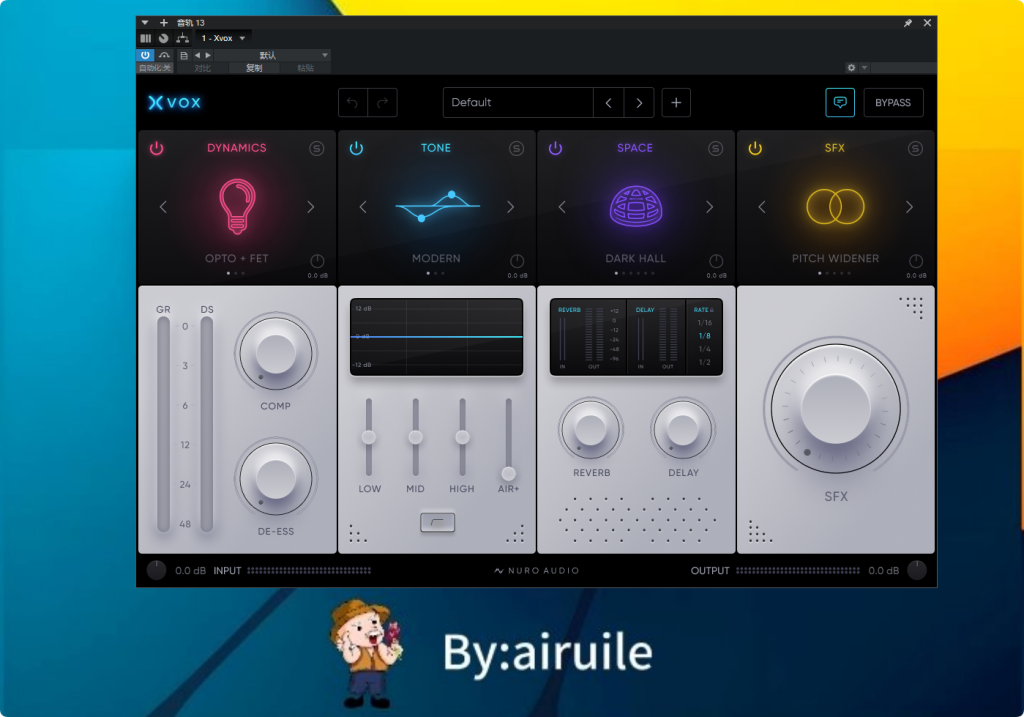Click the preset document icon in host toolbar
Screen dimensions: 1024x717
click(x=184, y=56)
